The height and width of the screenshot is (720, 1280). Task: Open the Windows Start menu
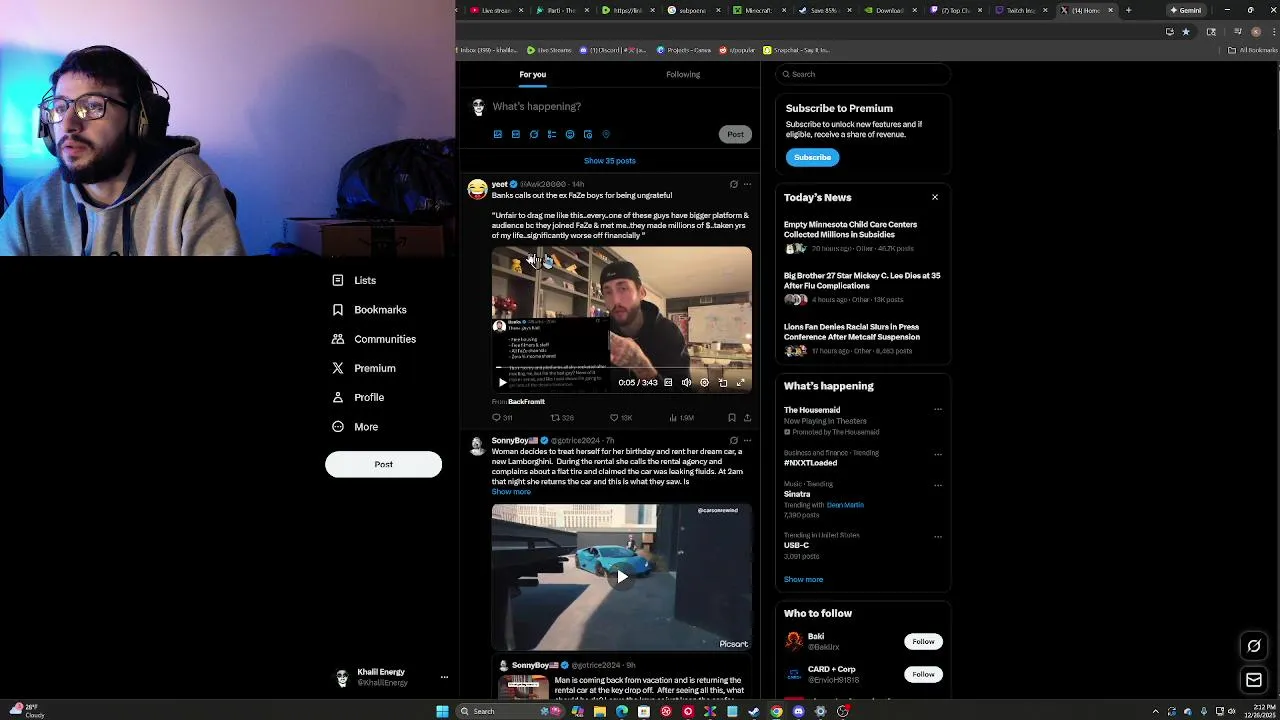coord(442,711)
